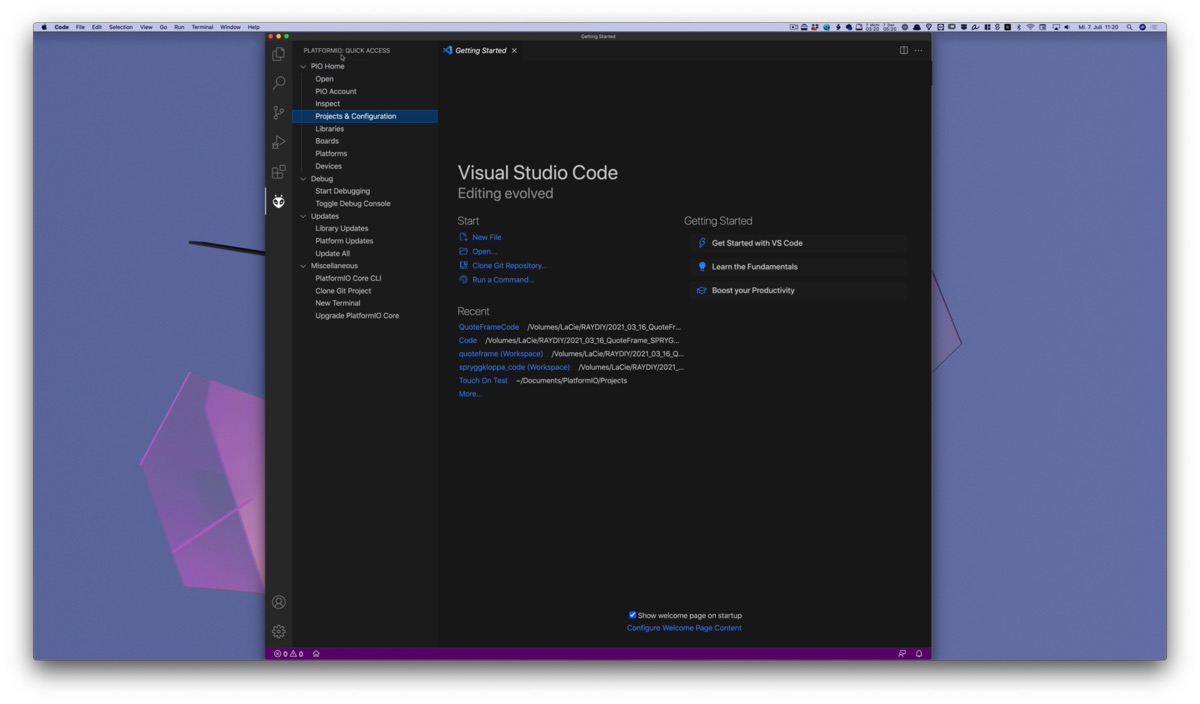Select the PlatformIO alien head icon
The width and height of the screenshot is (1200, 704).
279,201
